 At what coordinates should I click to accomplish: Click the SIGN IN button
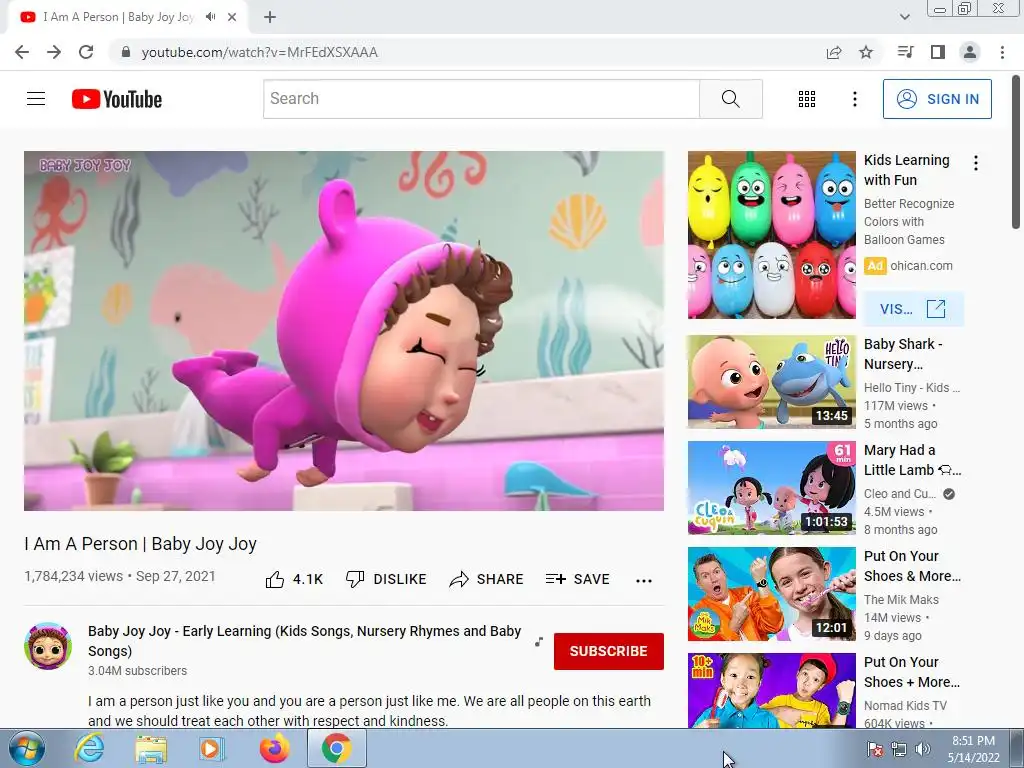pyautogui.click(x=937, y=99)
